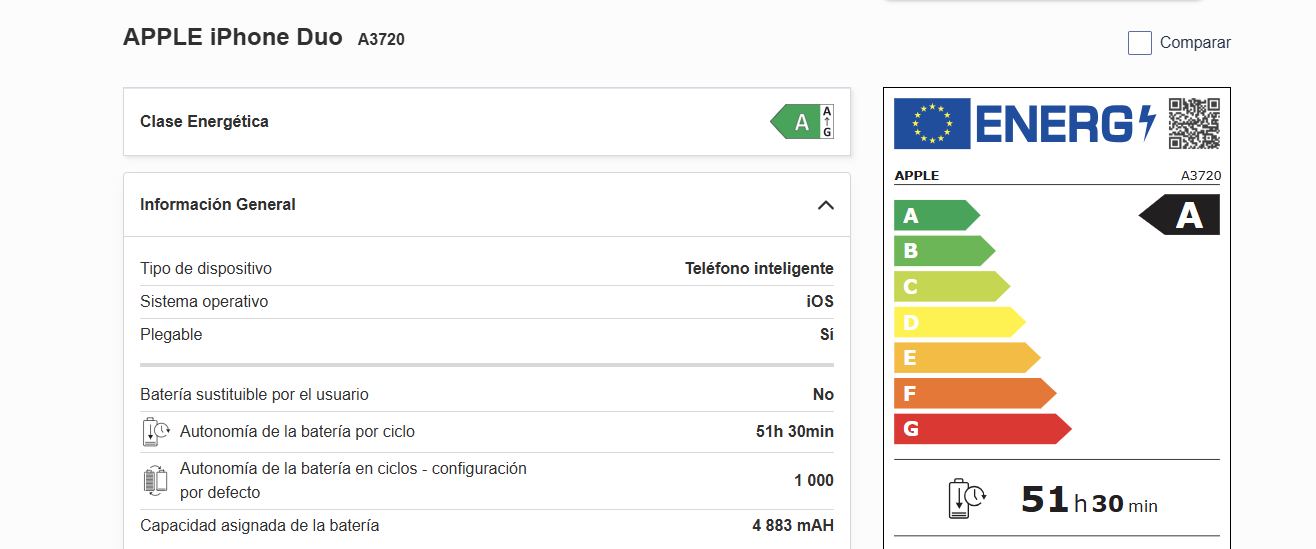
Task: Tick the Comparar checkbox
Action: [x=1139, y=43]
